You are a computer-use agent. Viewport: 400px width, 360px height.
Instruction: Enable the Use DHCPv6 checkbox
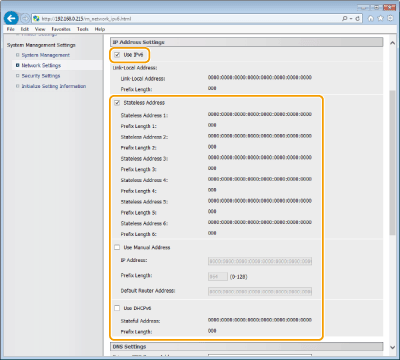(x=117, y=308)
